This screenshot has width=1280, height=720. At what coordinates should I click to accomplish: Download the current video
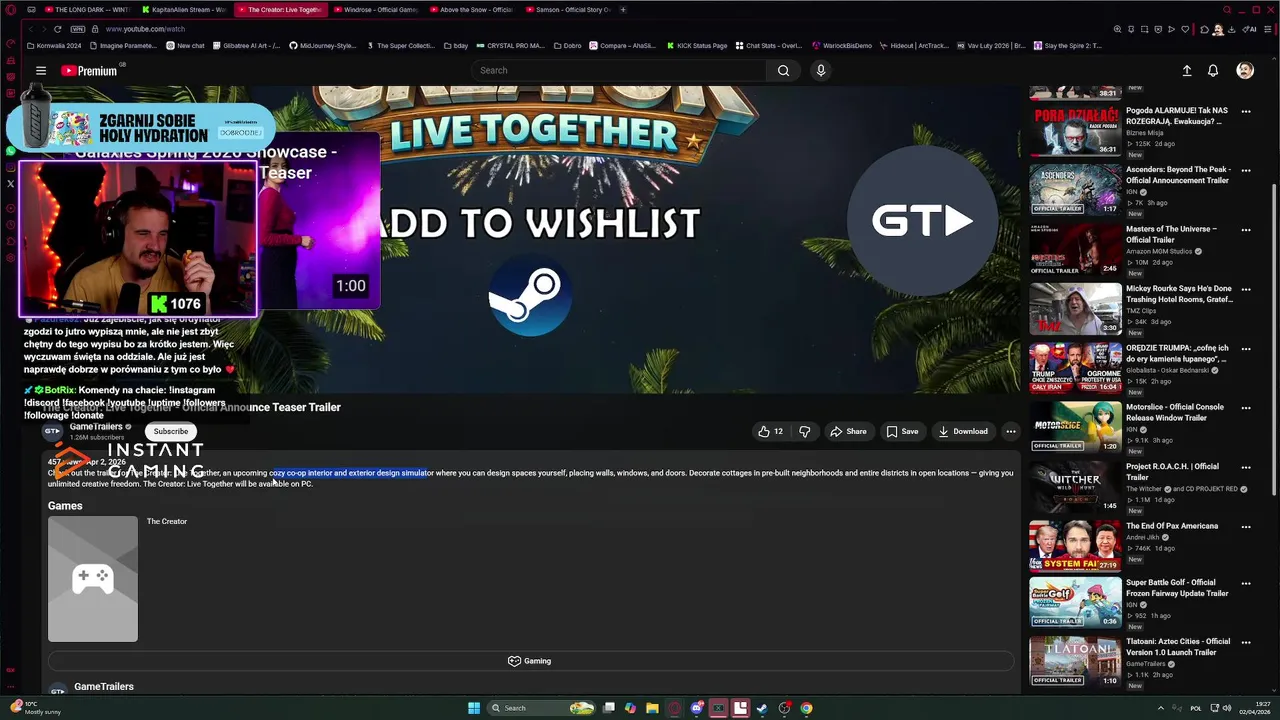tap(963, 431)
